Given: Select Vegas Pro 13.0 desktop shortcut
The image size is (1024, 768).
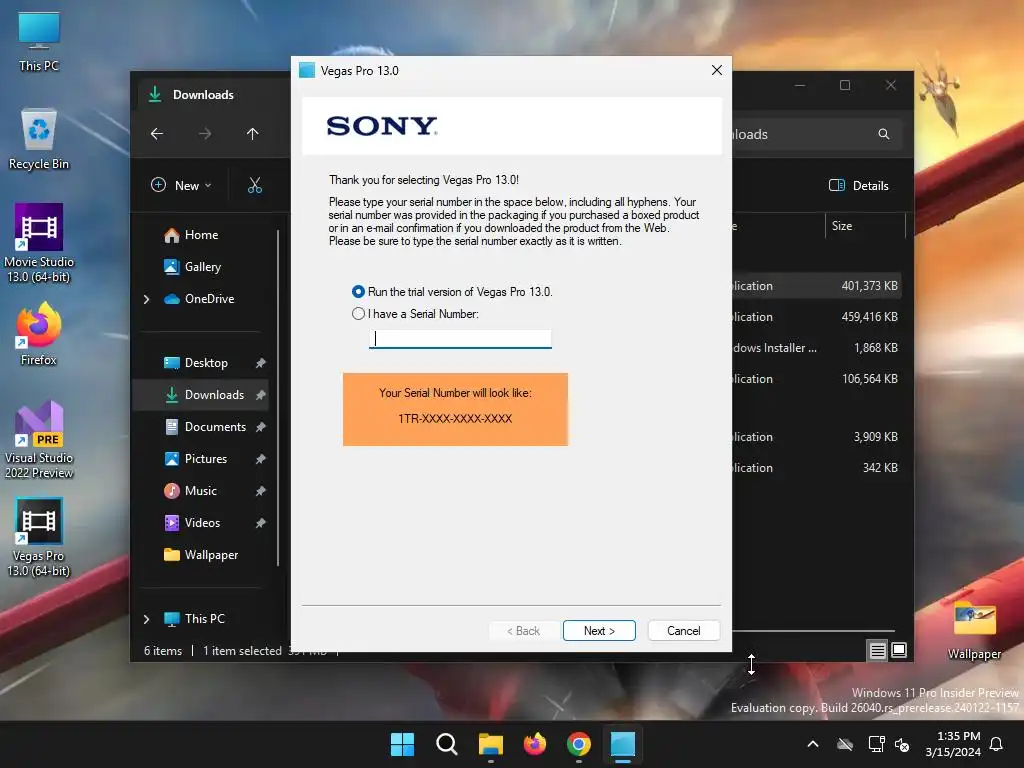Looking at the screenshot, I should (x=39, y=537).
